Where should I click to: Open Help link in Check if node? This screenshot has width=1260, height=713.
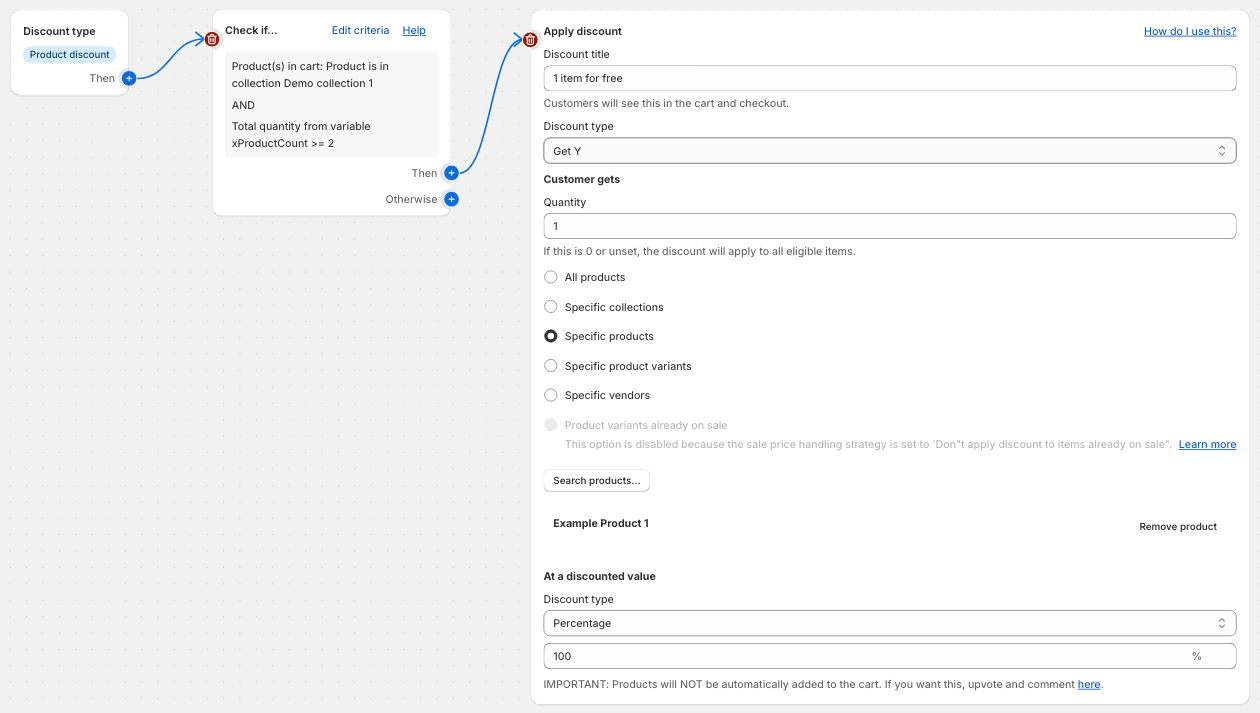pyautogui.click(x=414, y=31)
